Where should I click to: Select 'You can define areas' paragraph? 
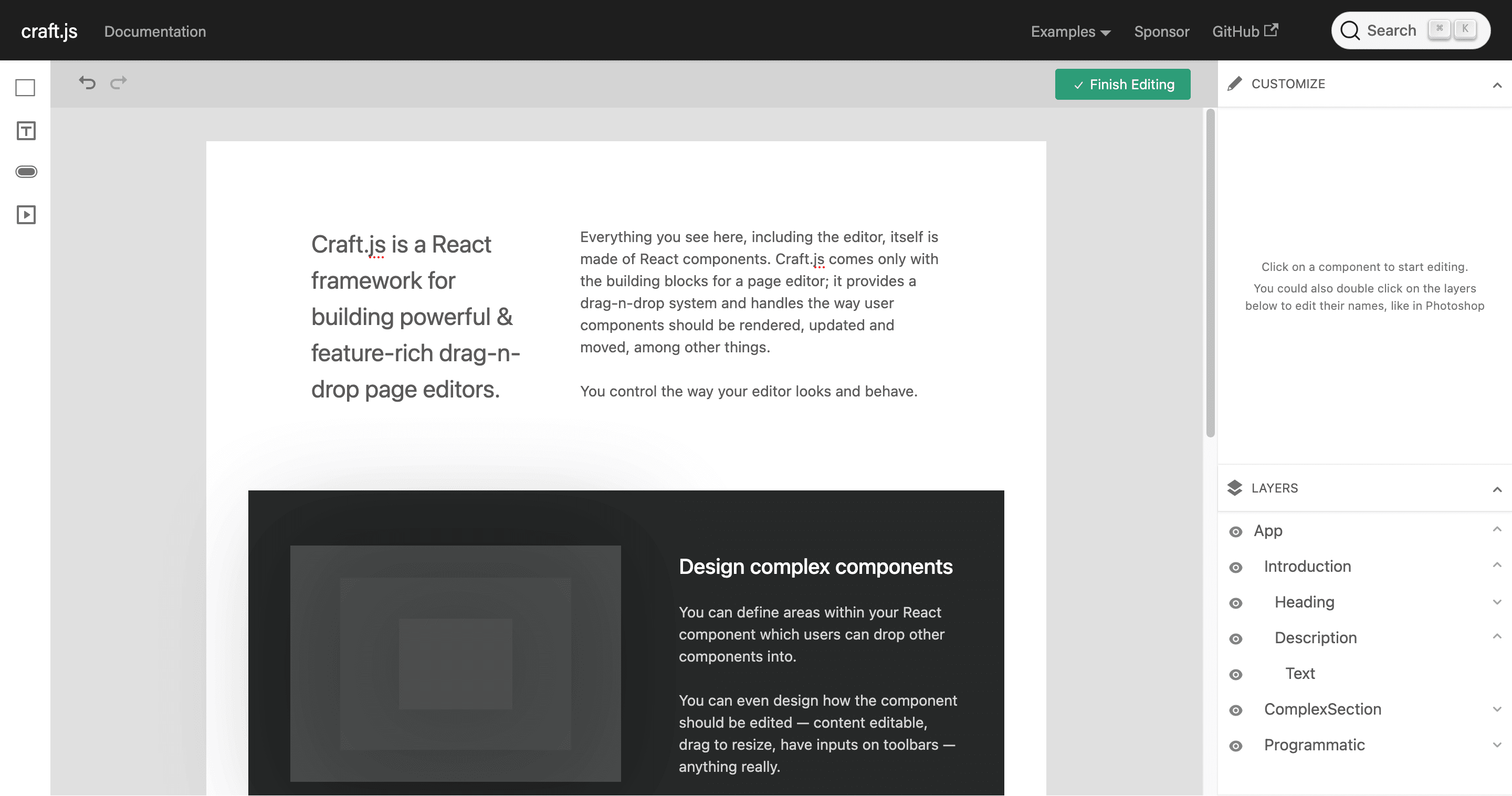coord(811,635)
